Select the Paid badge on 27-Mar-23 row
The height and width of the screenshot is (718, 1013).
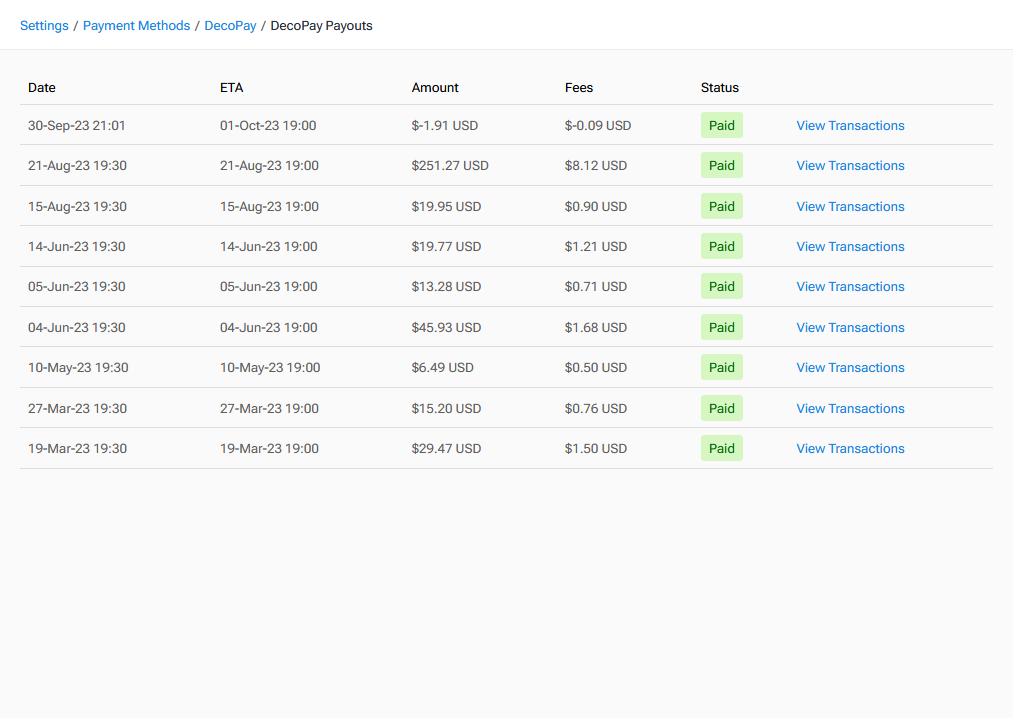click(722, 408)
